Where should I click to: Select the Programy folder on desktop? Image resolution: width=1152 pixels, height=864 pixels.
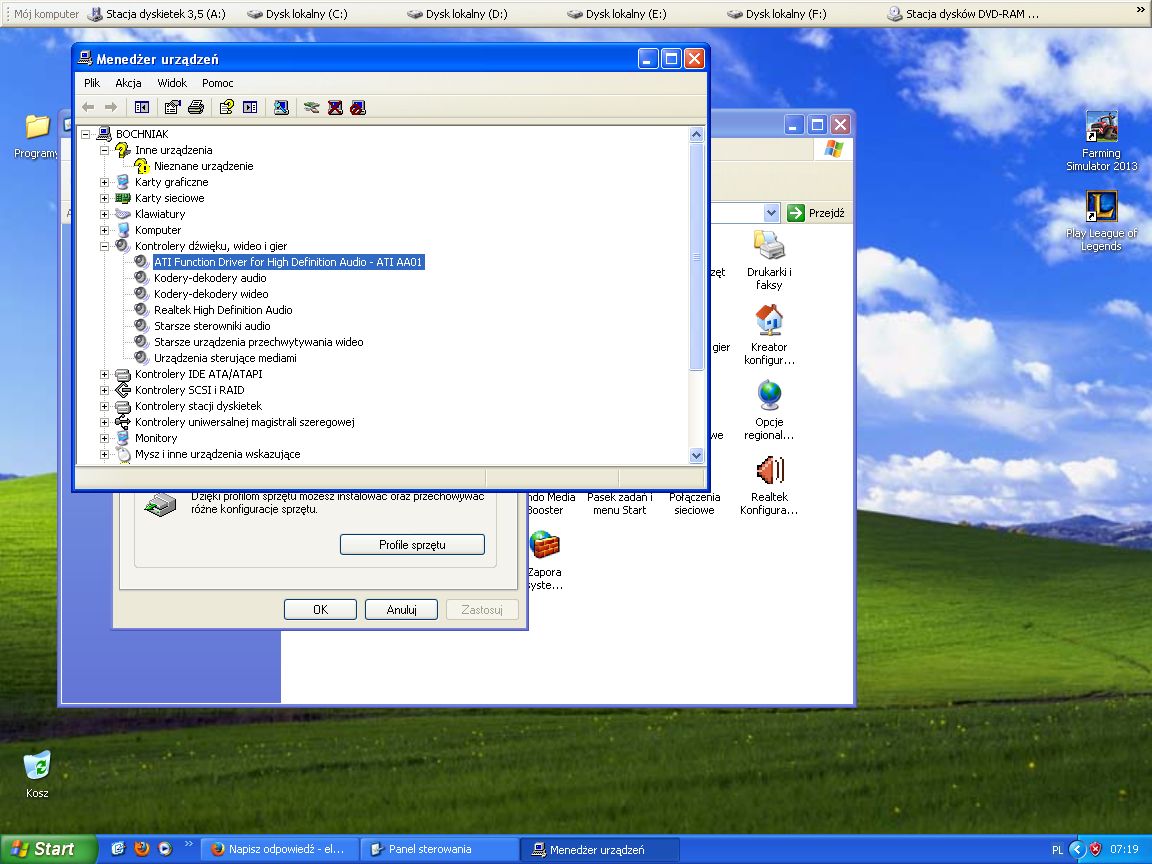pyautogui.click(x=37, y=137)
